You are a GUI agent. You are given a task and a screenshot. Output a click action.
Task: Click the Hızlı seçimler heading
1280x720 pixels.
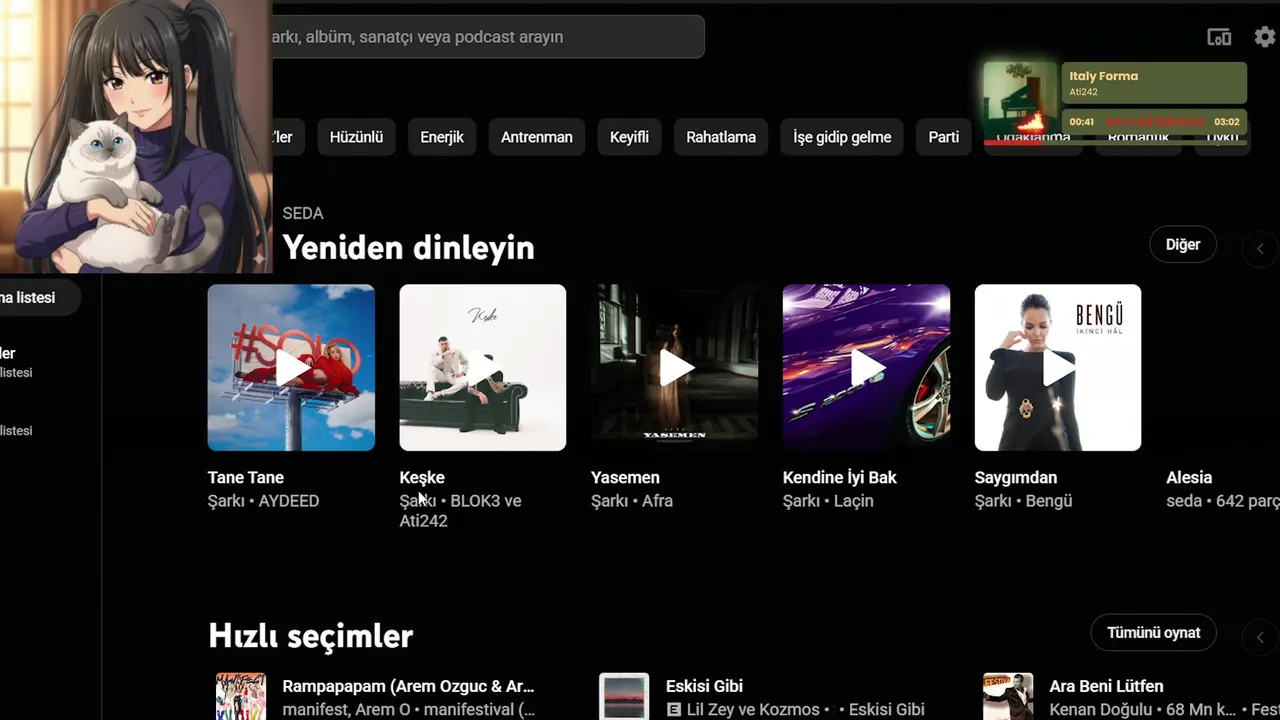[311, 636]
